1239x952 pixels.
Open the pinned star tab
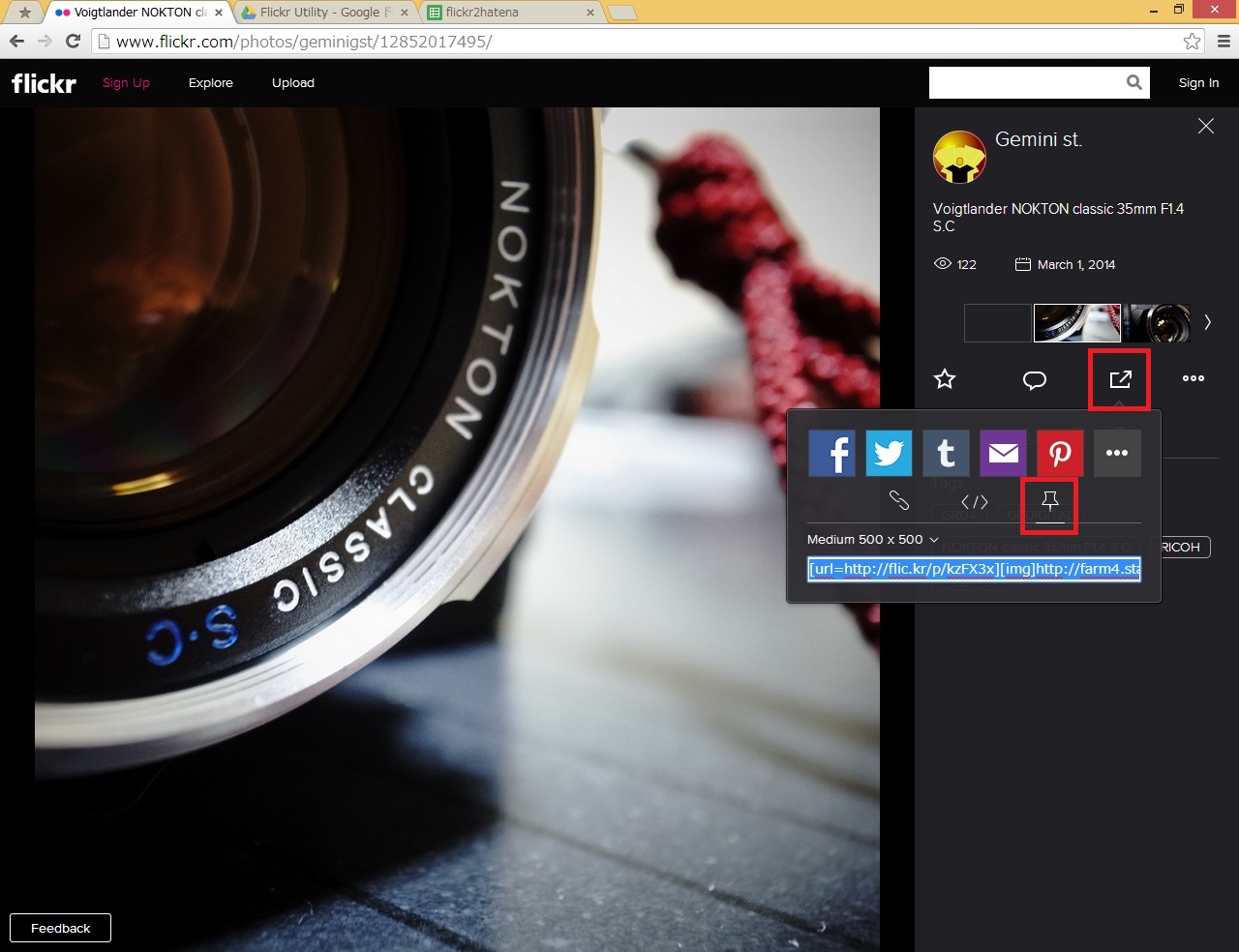click(x=24, y=13)
